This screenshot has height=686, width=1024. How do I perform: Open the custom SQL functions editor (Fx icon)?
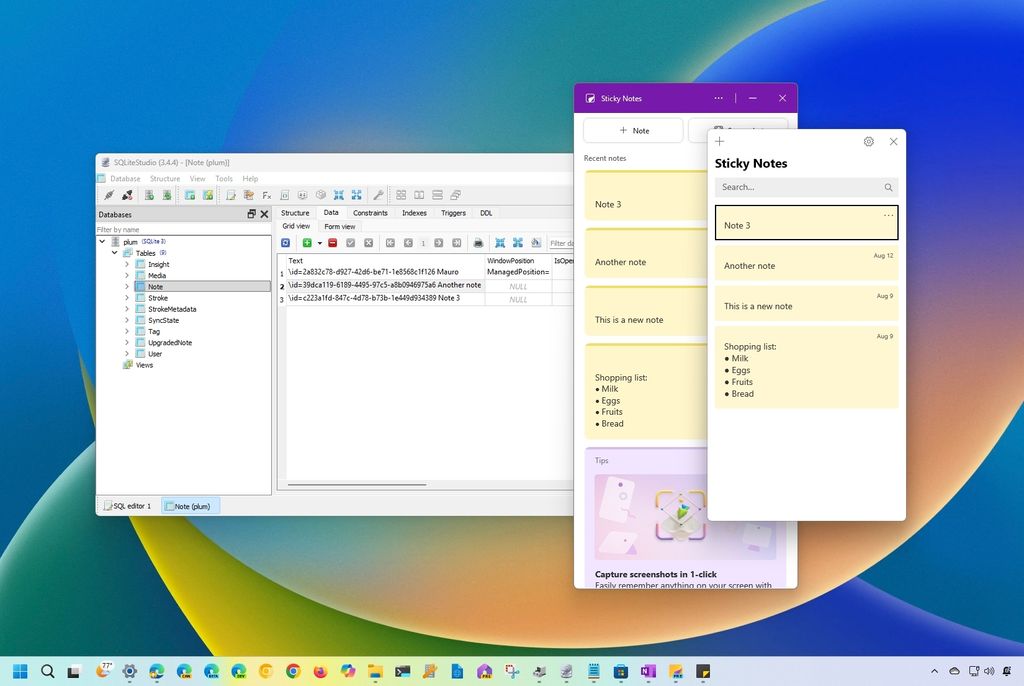[266, 195]
